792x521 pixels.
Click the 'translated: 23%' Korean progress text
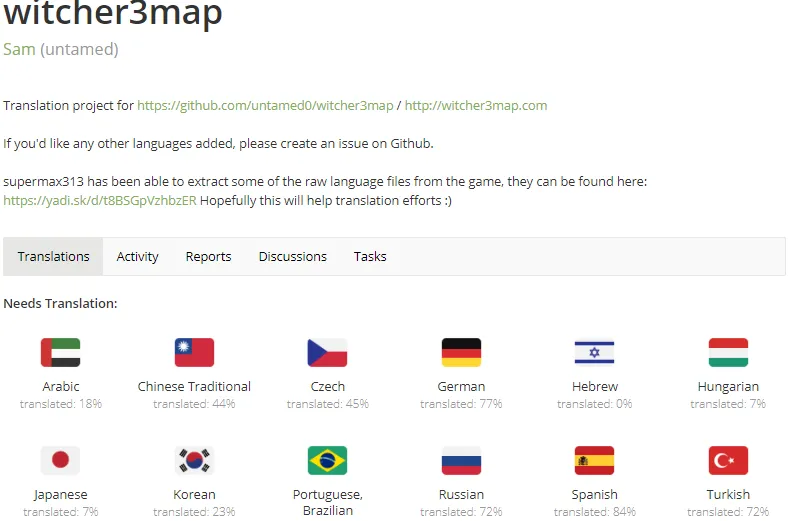tap(194, 512)
